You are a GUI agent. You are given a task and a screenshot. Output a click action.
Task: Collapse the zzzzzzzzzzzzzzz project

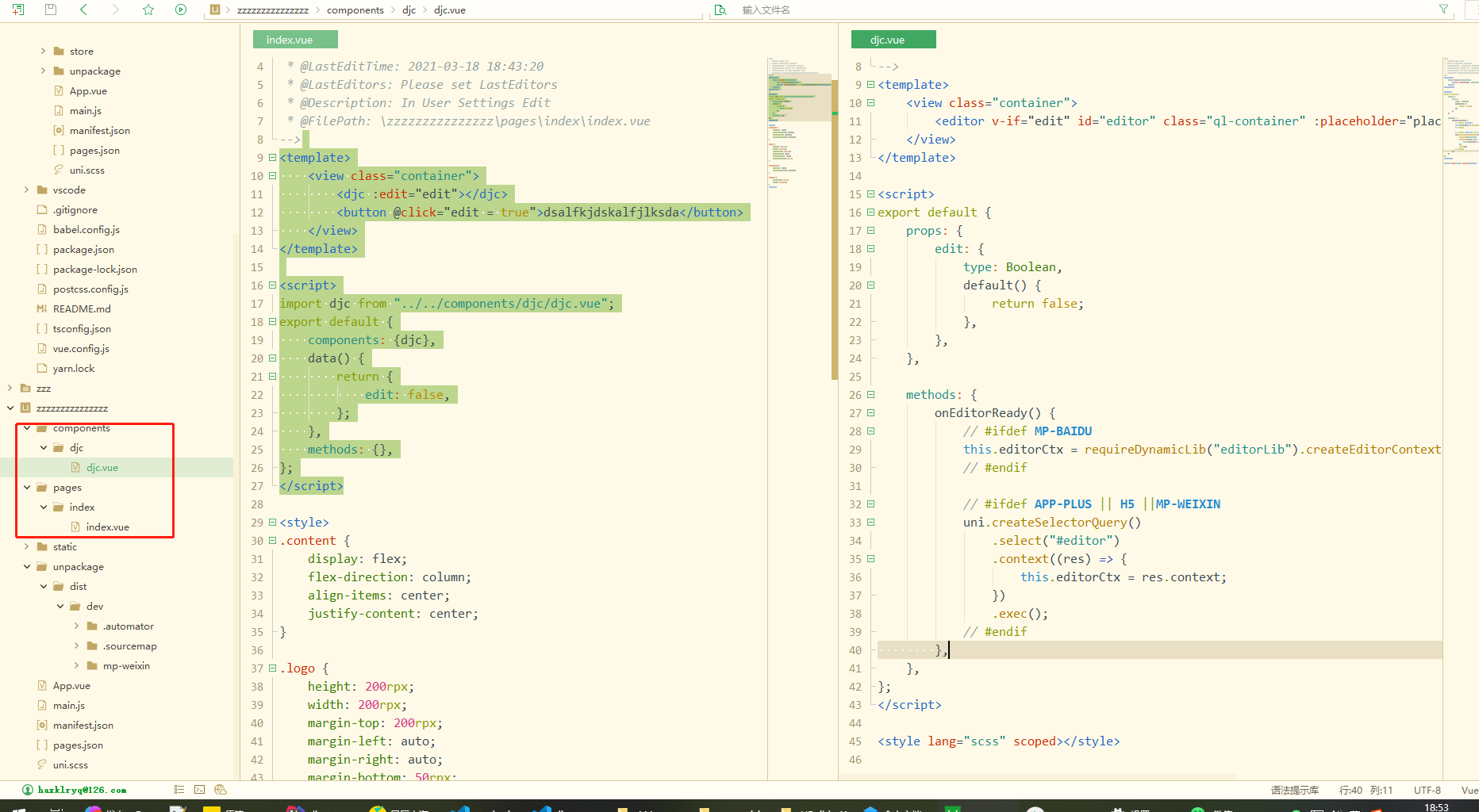tap(10, 408)
